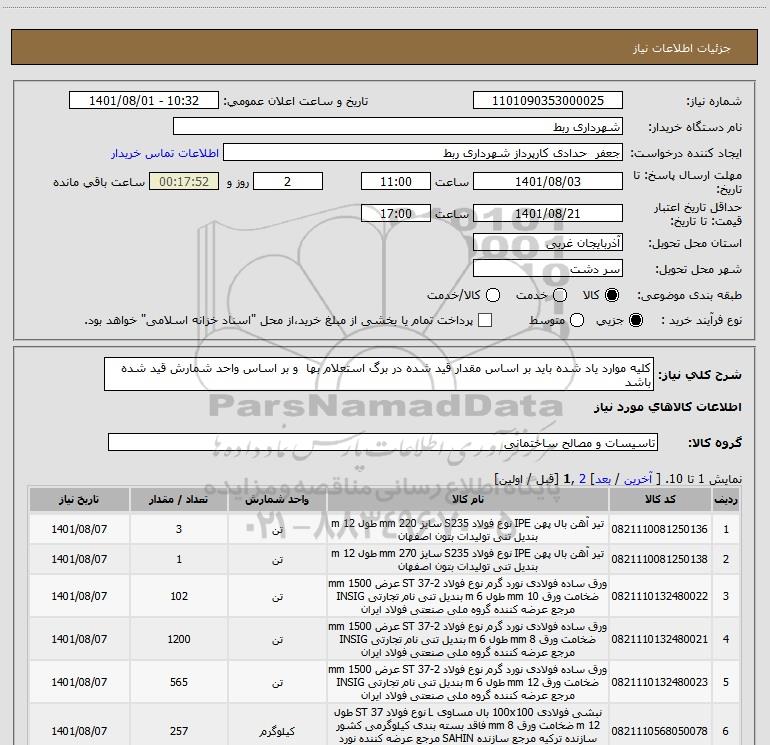Click the نام کالا column header

(468, 500)
